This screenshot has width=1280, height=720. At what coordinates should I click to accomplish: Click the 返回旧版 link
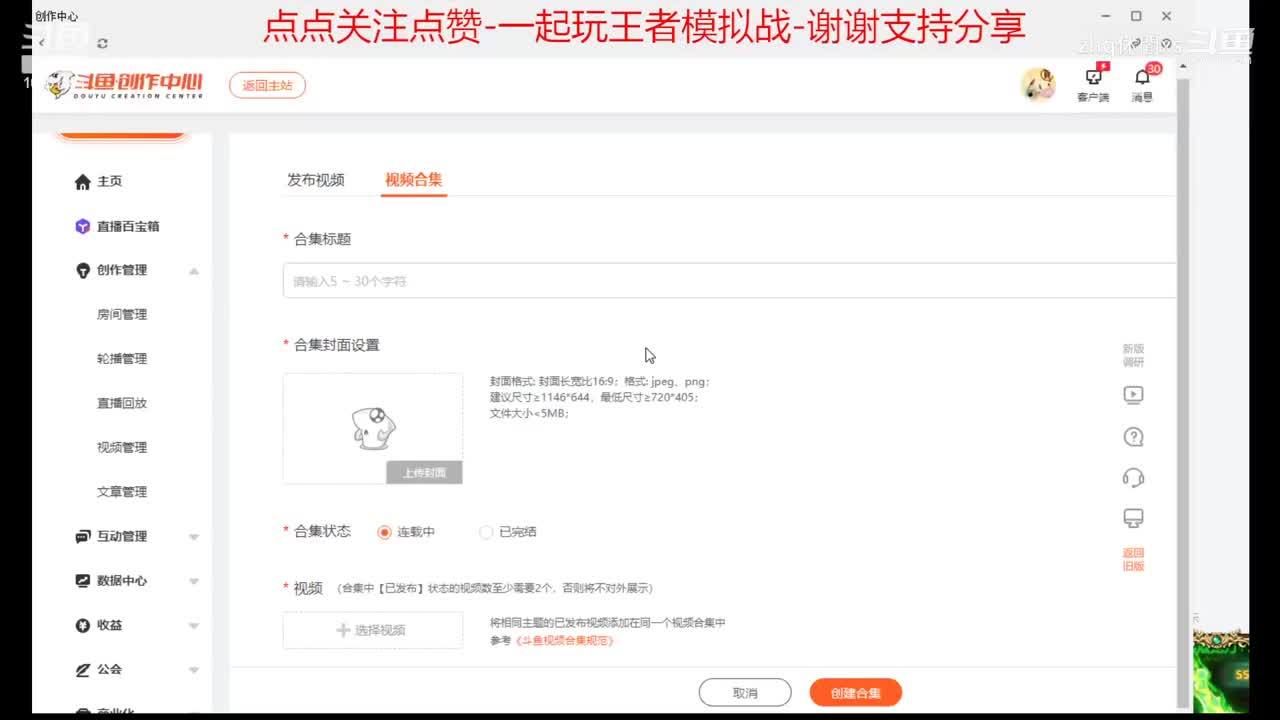pos(1133,559)
